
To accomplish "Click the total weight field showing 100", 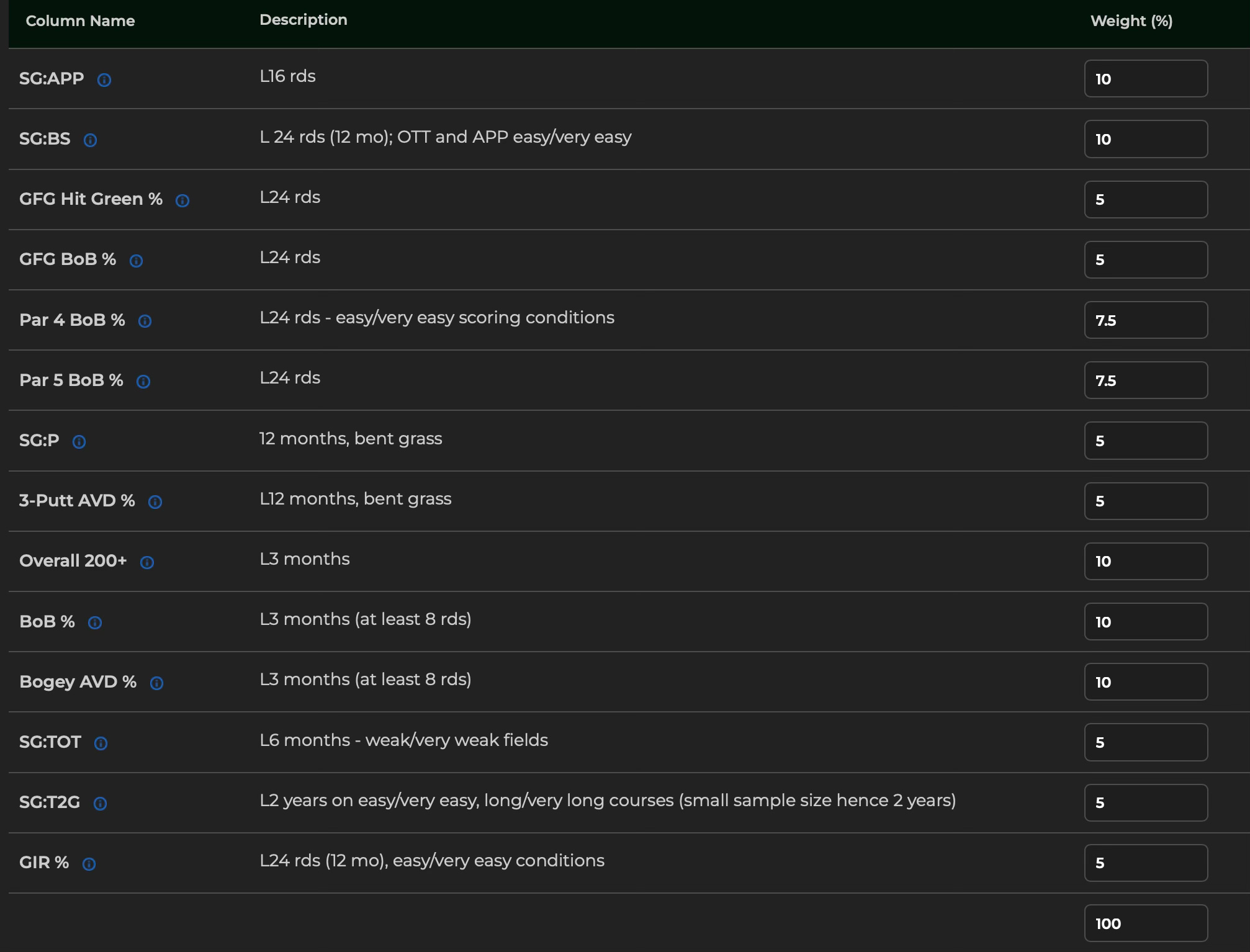I will tap(1145, 923).
